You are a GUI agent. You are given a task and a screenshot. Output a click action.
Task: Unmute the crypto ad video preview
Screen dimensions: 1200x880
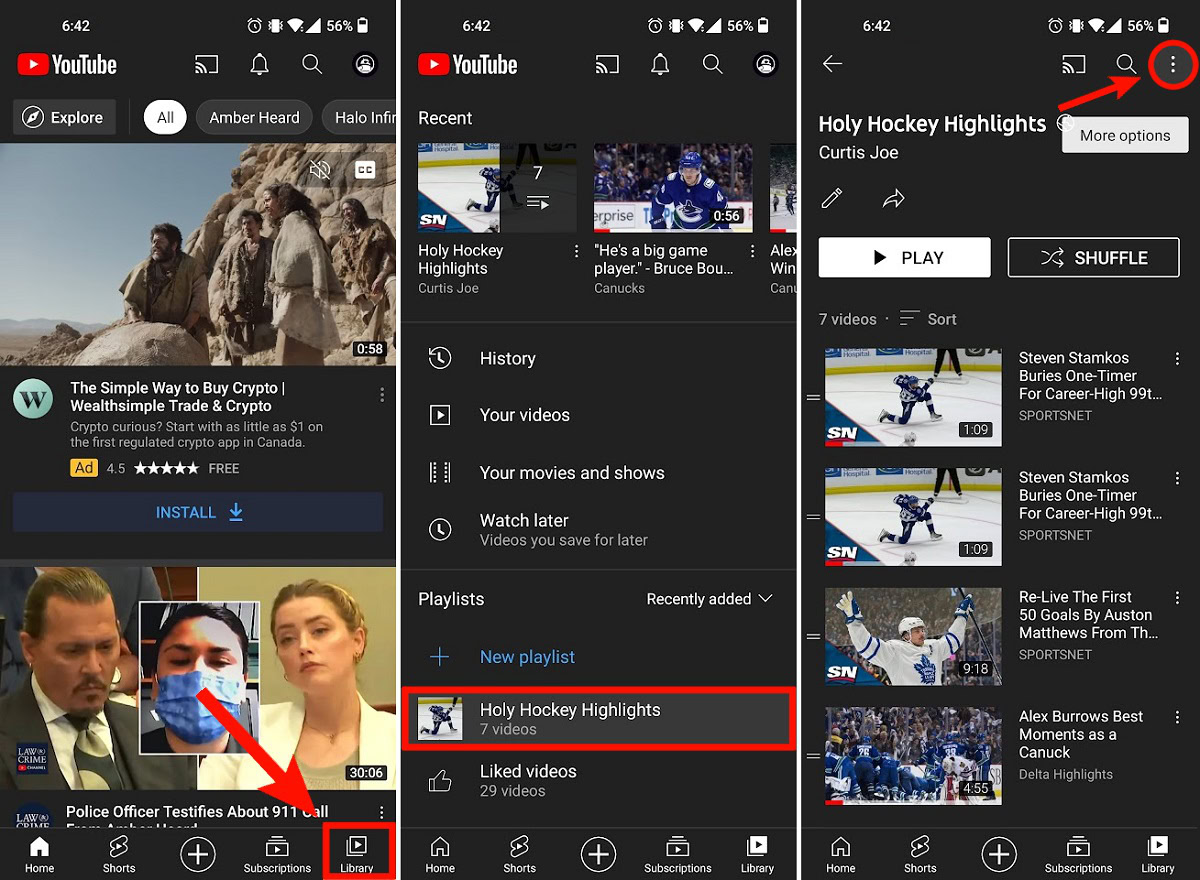(x=320, y=170)
